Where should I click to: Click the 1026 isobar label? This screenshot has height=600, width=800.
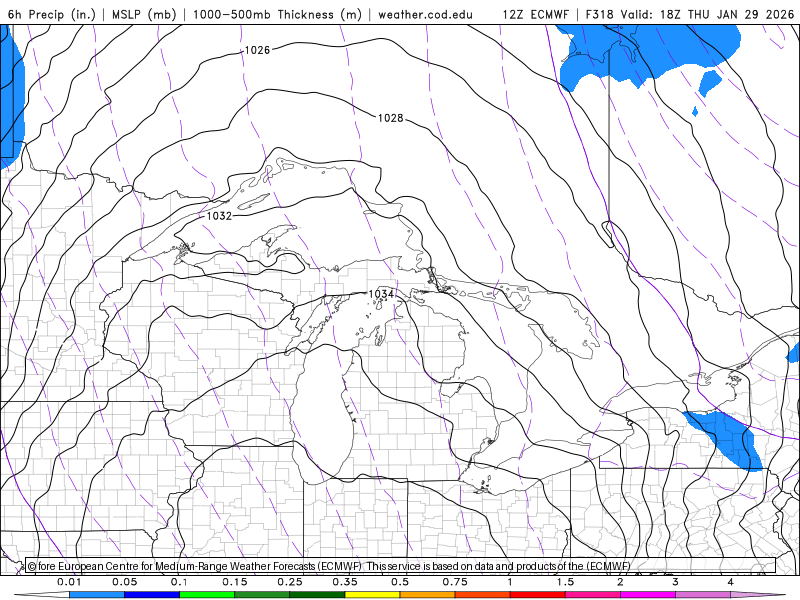pyautogui.click(x=257, y=50)
